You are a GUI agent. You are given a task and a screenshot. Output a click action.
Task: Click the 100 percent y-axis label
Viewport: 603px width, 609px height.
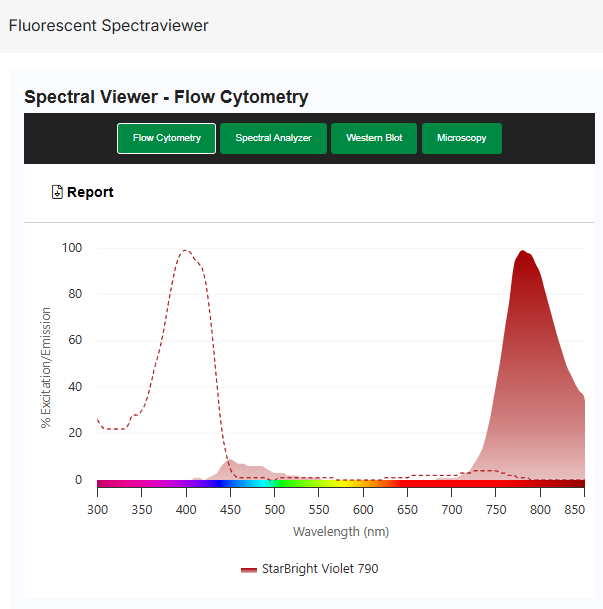[x=71, y=247]
